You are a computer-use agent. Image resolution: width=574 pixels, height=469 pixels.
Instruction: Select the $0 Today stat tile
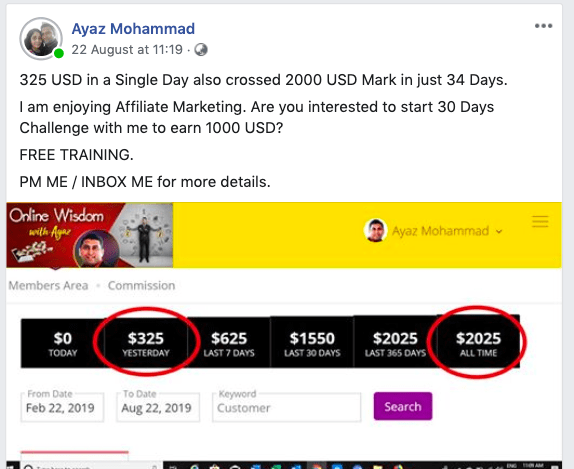(x=63, y=343)
